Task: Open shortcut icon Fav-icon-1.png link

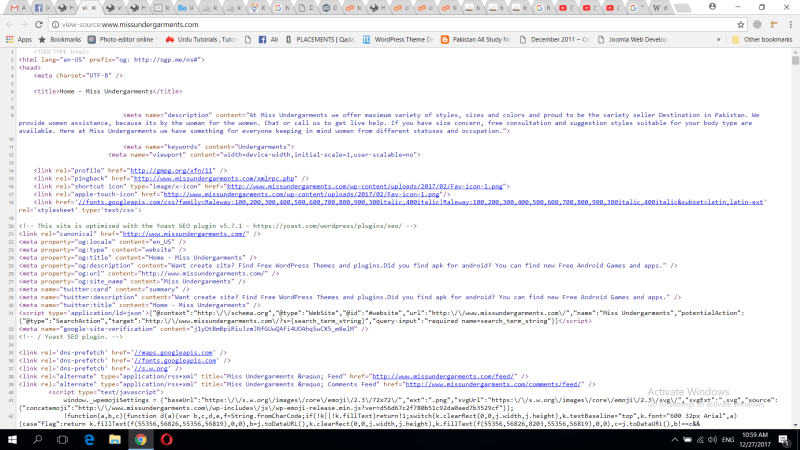Action: pos(365,186)
